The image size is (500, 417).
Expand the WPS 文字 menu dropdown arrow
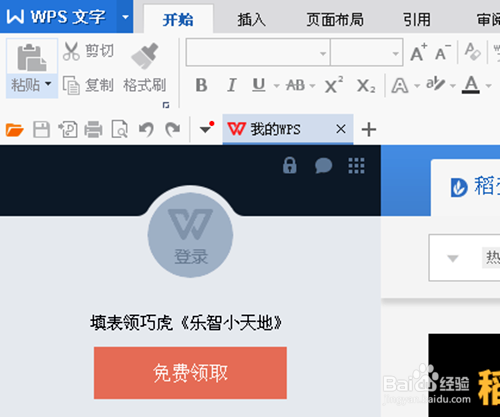coord(125,16)
